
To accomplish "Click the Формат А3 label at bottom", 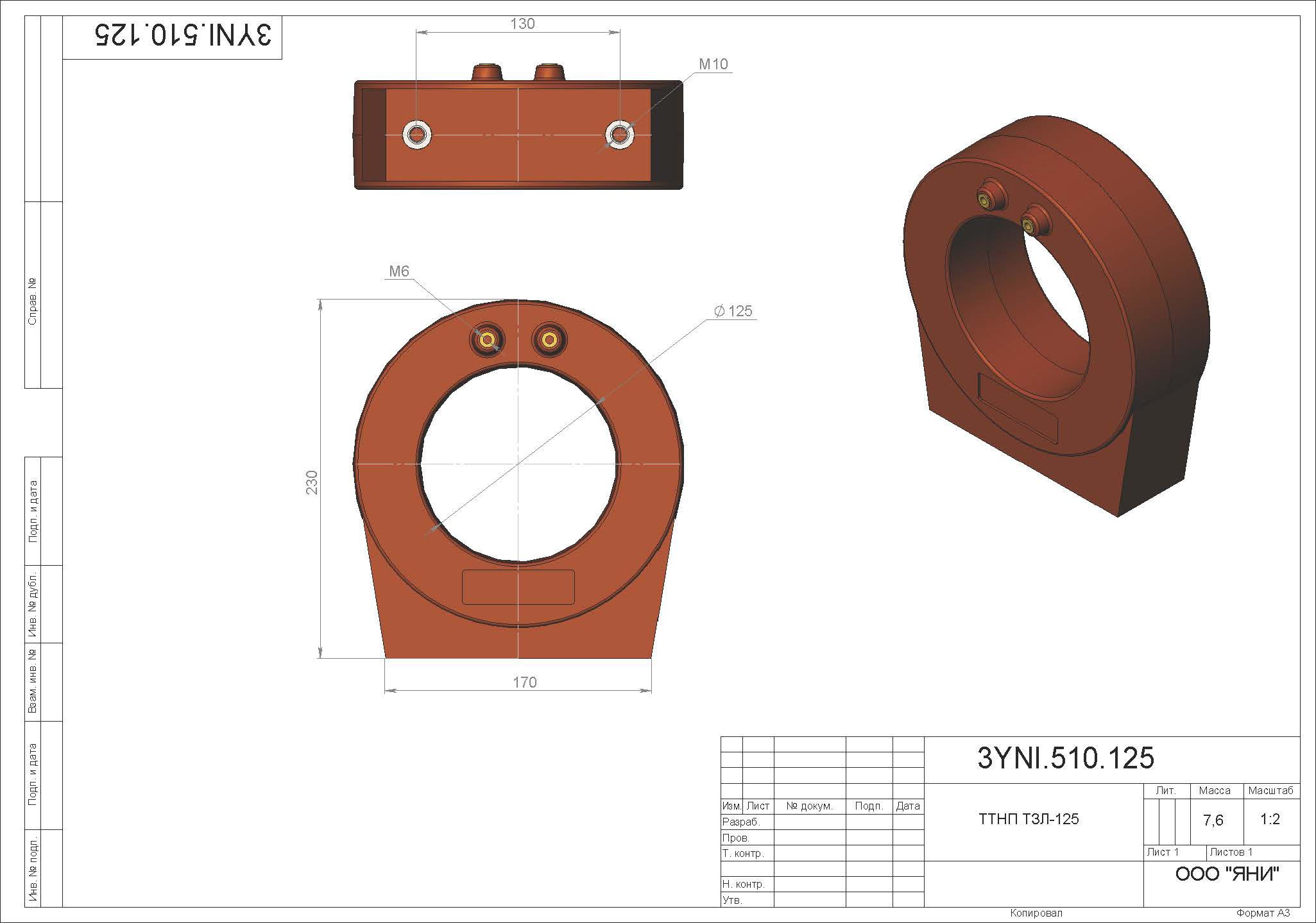I will click(x=1262, y=913).
